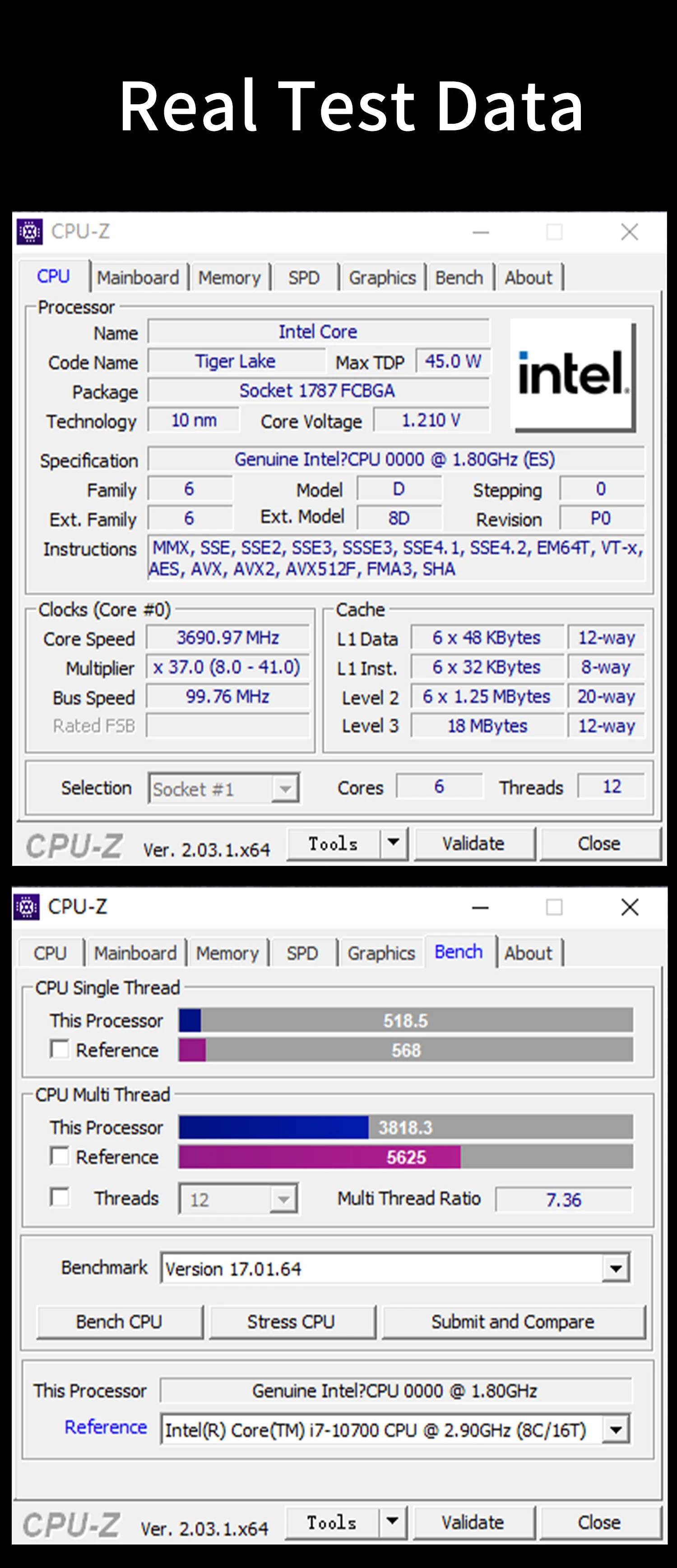Minimize the lower CPU-Z Bench window

(x=481, y=907)
